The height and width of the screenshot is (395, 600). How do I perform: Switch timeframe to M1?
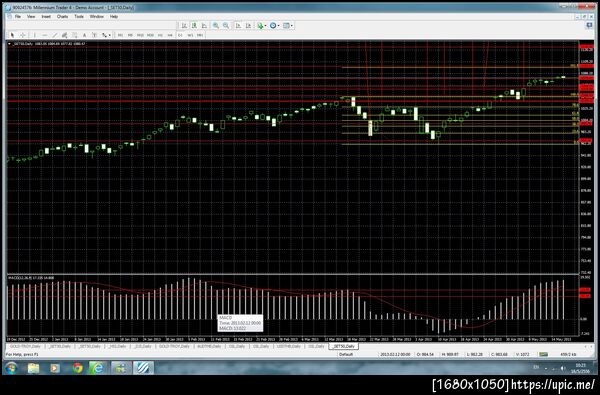120,35
